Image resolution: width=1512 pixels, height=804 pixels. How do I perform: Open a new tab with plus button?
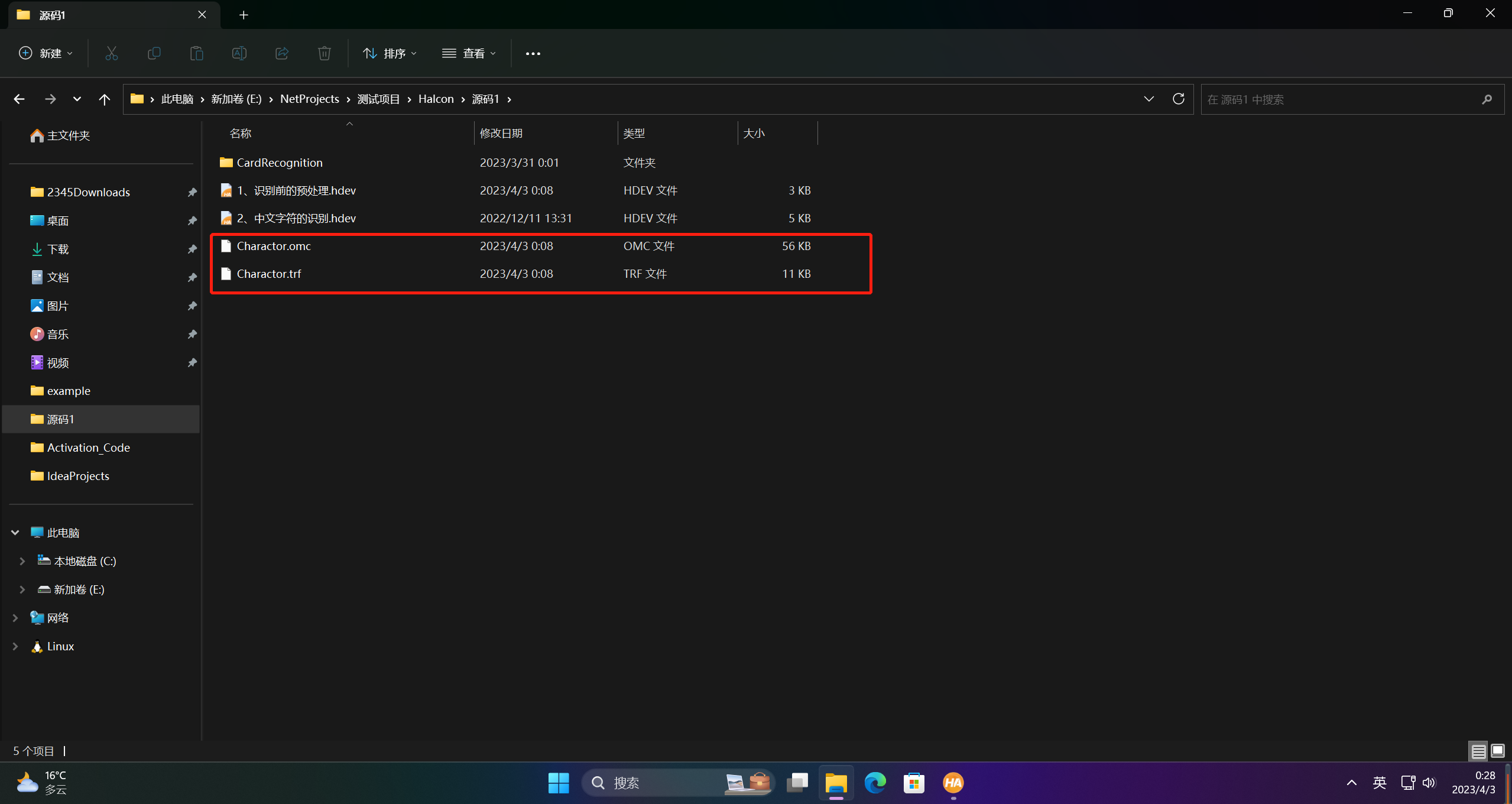(244, 15)
